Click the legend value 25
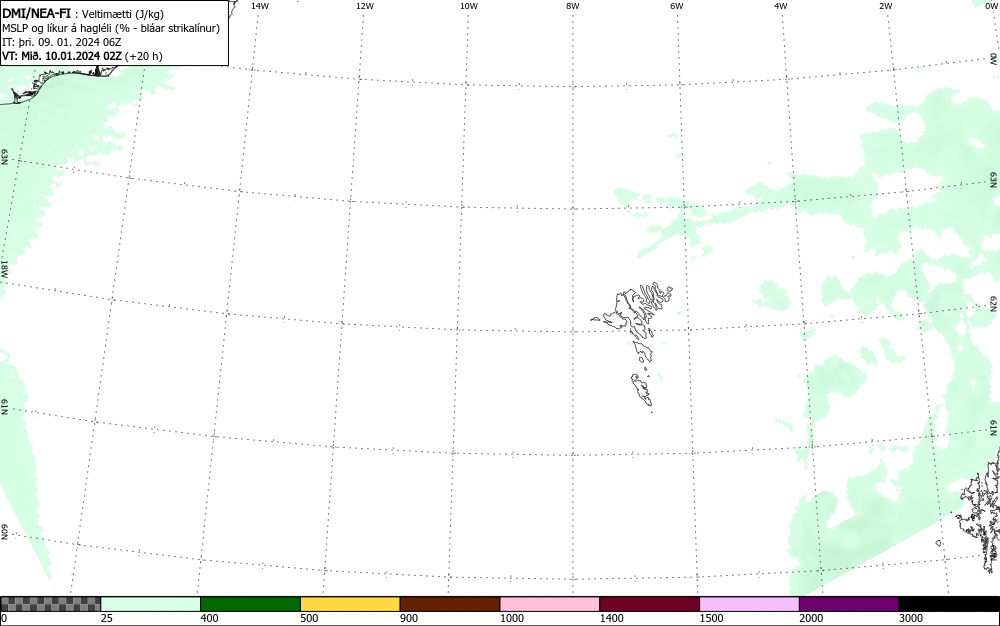The width and height of the screenshot is (1000, 626). (107, 618)
